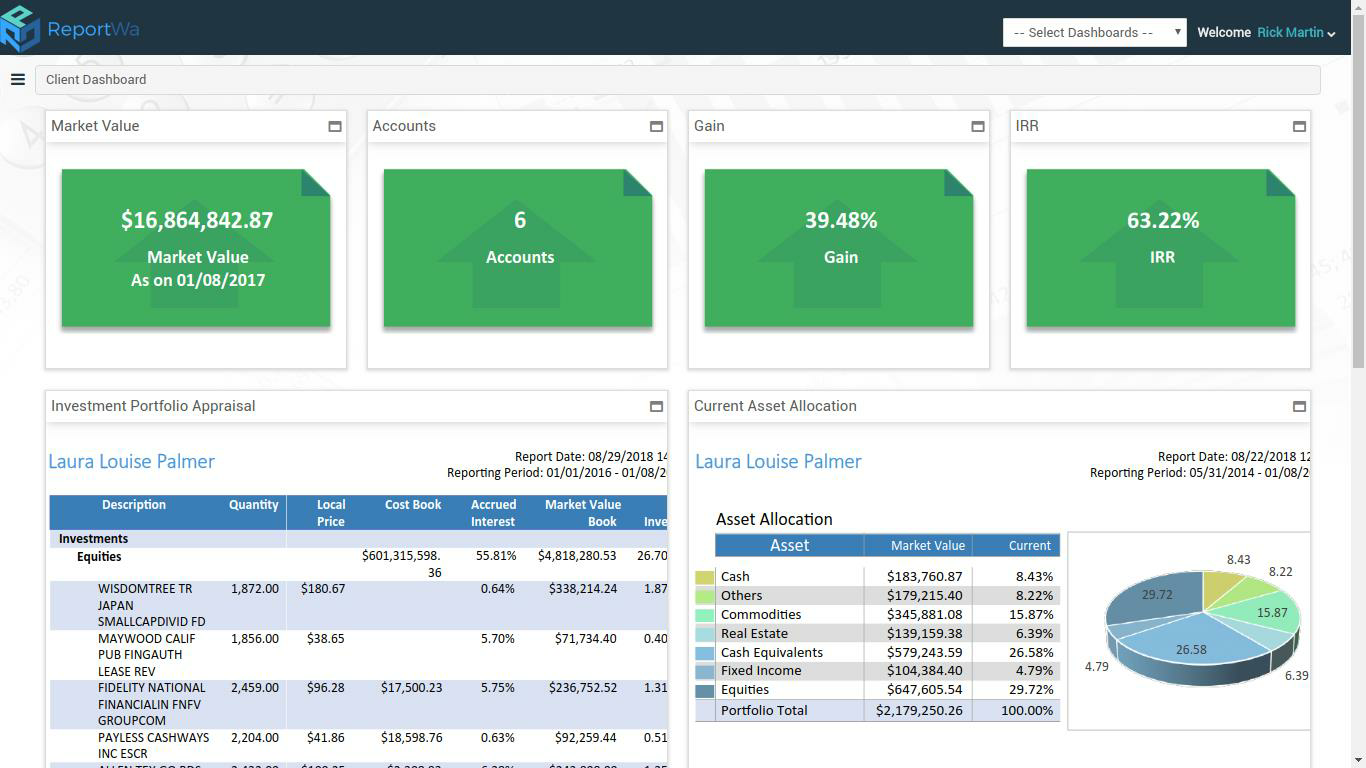Expand the Gain widget with its window icon
This screenshot has width=1366, height=768.
click(x=977, y=126)
